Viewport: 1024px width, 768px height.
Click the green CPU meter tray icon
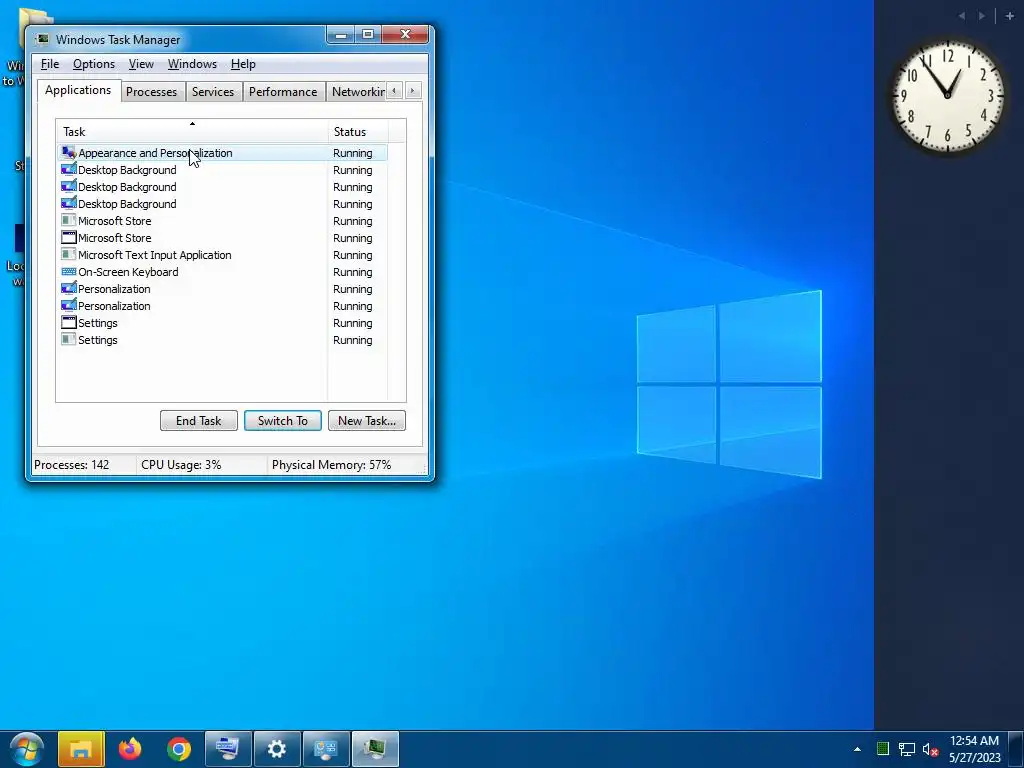pyautogui.click(x=883, y=749)
